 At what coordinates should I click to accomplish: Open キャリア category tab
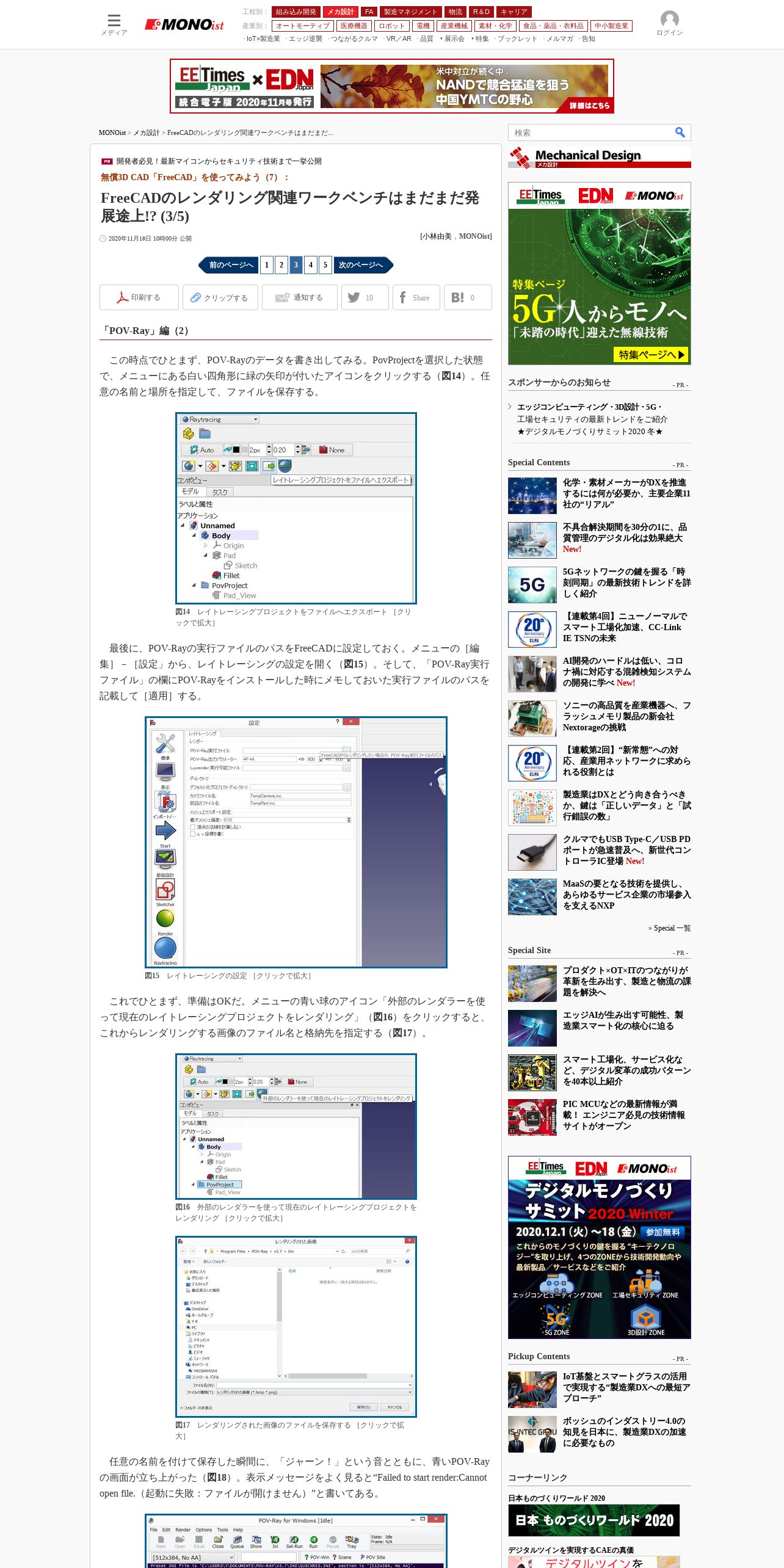click(514, 12)
